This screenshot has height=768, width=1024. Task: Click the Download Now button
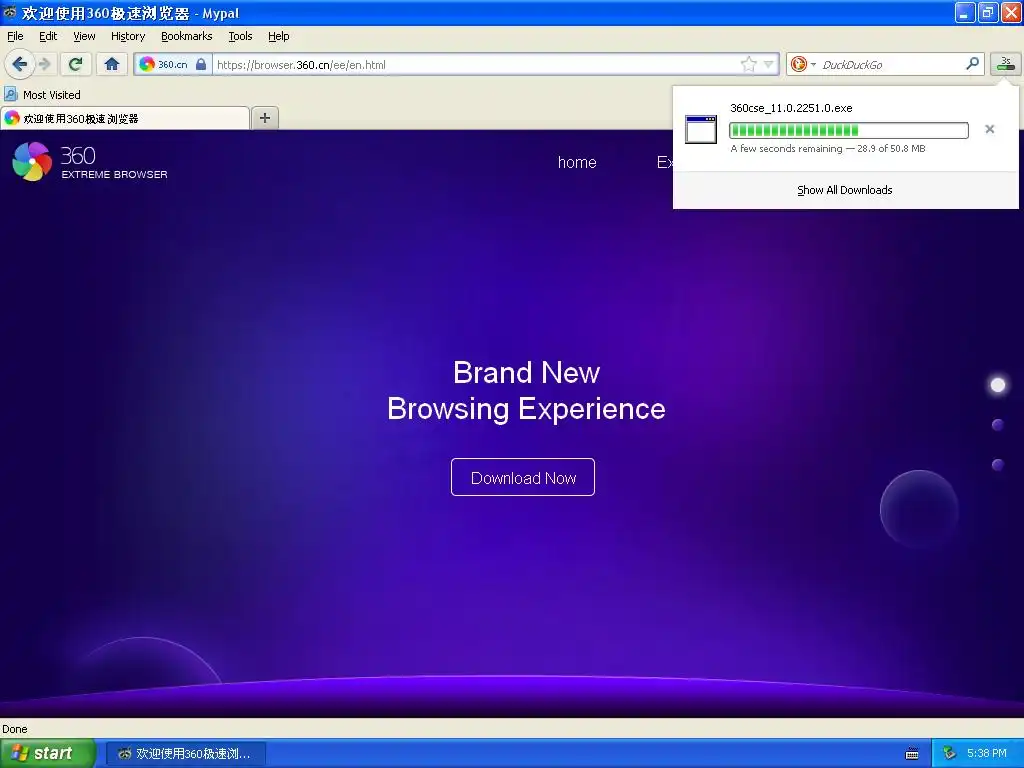click(523, 477)
